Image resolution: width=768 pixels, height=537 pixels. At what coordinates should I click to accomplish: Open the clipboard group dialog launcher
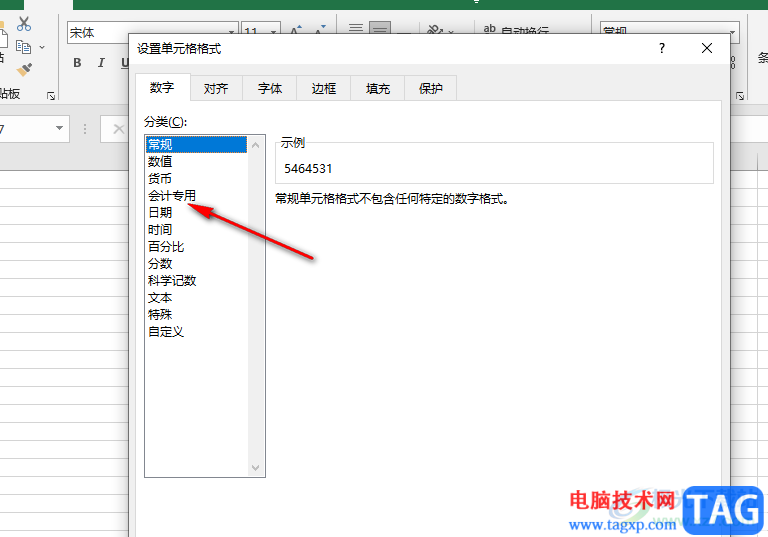click(x=51, y=96)
